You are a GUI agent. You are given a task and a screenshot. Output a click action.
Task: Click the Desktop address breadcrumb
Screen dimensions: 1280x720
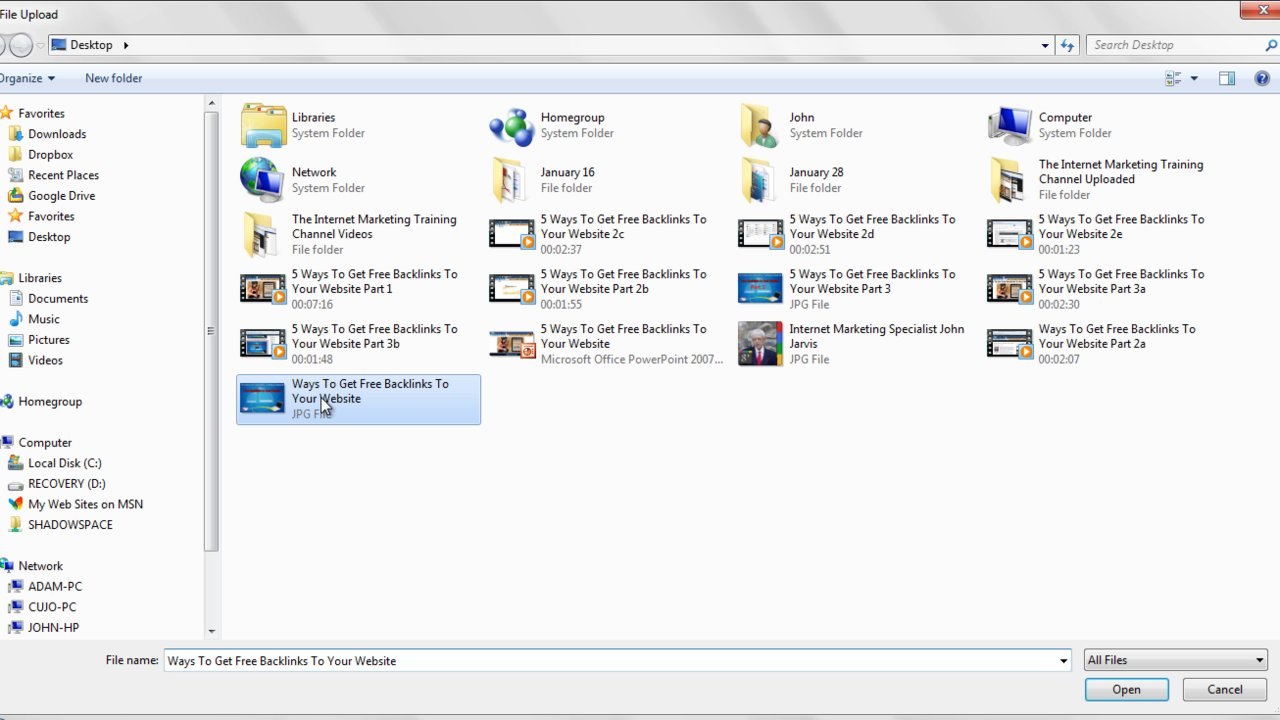click(x=91, y=45)
